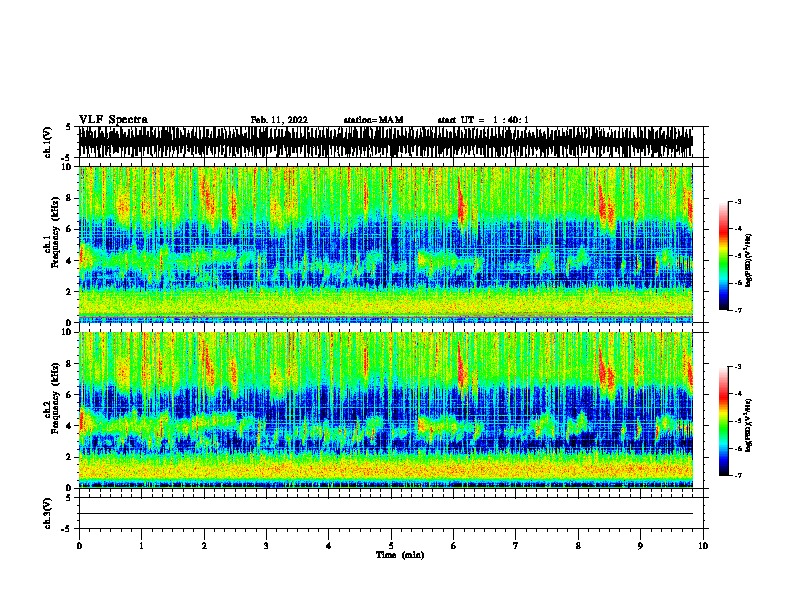Image resolution: width=792 pixels, height=612 pixels.
Task: Click the ch.2 spectrogram panel
Action: tap(385, 410)
